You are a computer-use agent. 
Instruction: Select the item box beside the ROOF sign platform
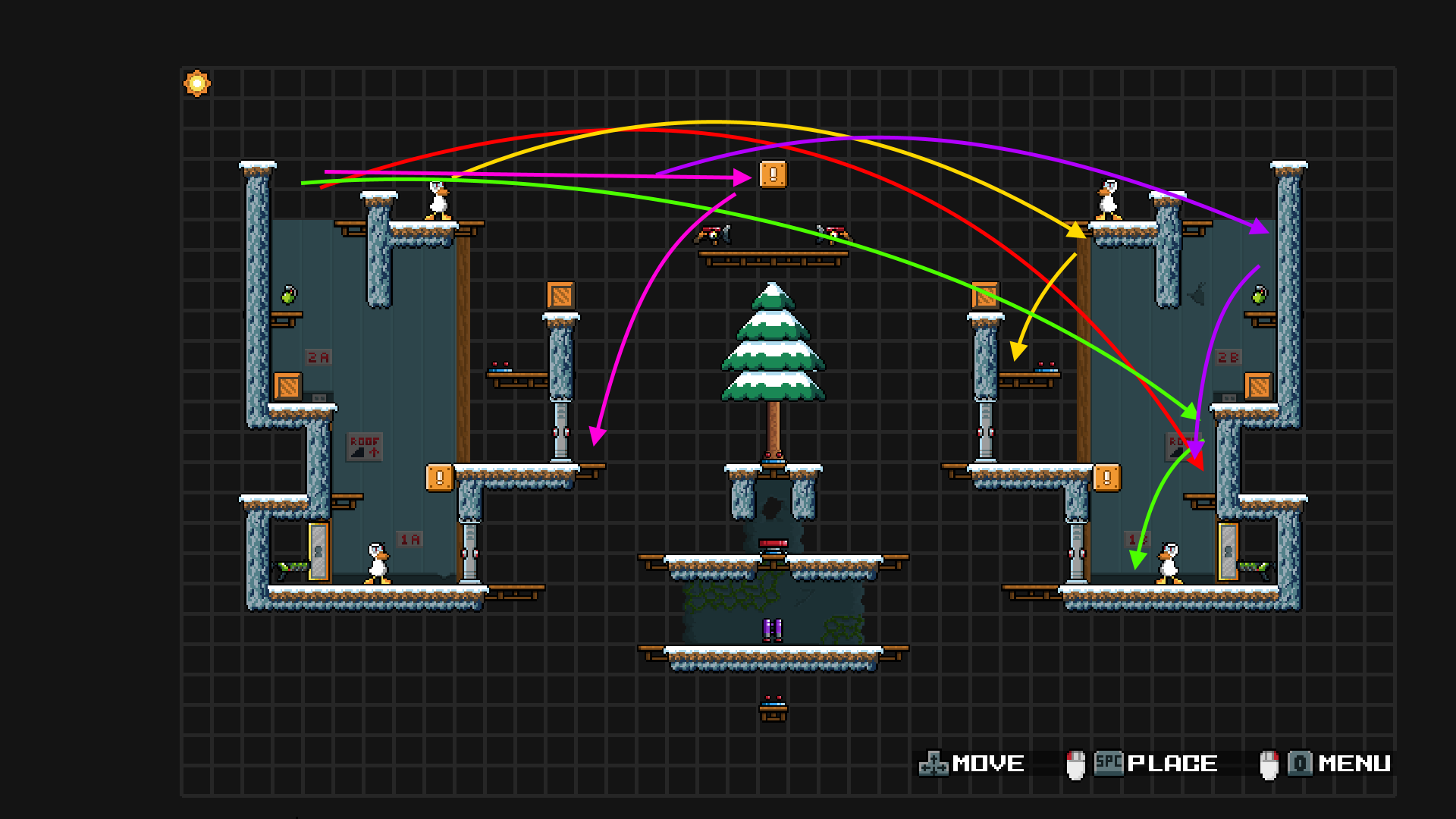[x=439, y=478]
